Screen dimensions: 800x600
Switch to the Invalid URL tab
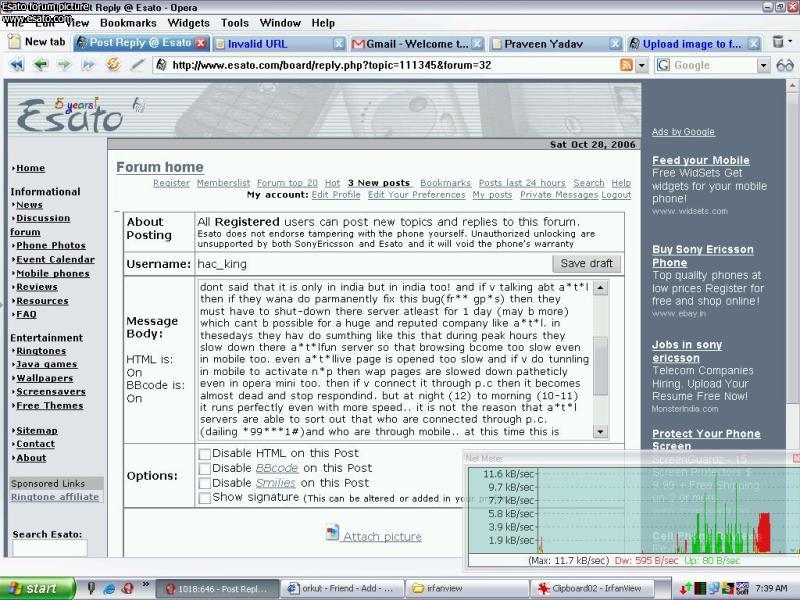pos(279,44)
